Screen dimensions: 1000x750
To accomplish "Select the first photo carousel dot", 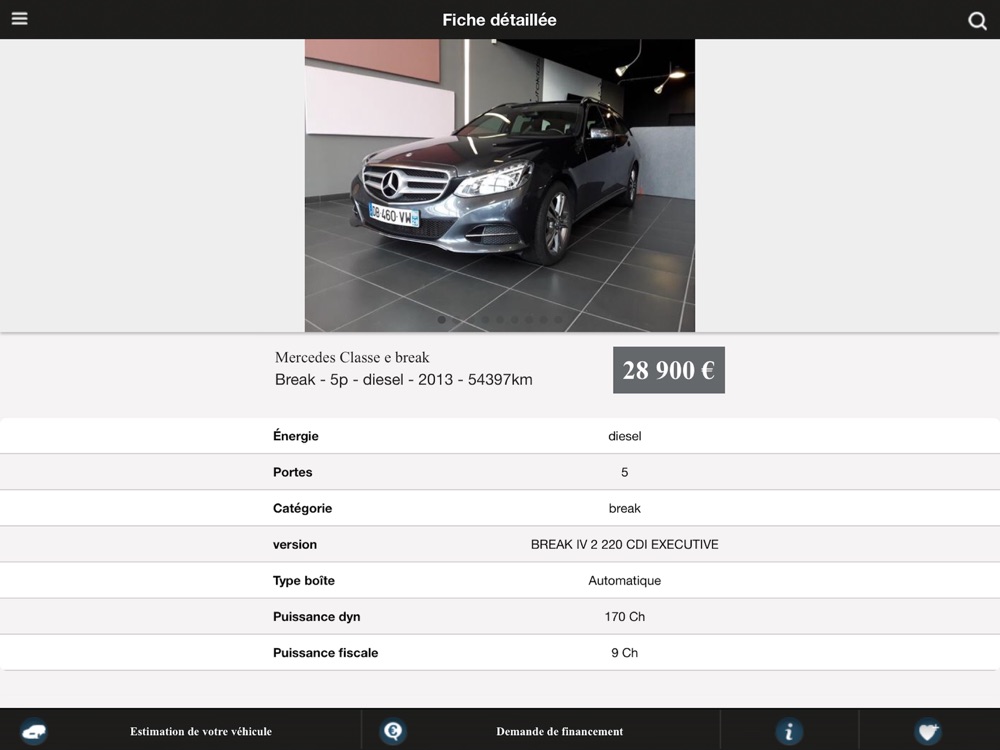I will pyautogui.click(x=441, y=320).
